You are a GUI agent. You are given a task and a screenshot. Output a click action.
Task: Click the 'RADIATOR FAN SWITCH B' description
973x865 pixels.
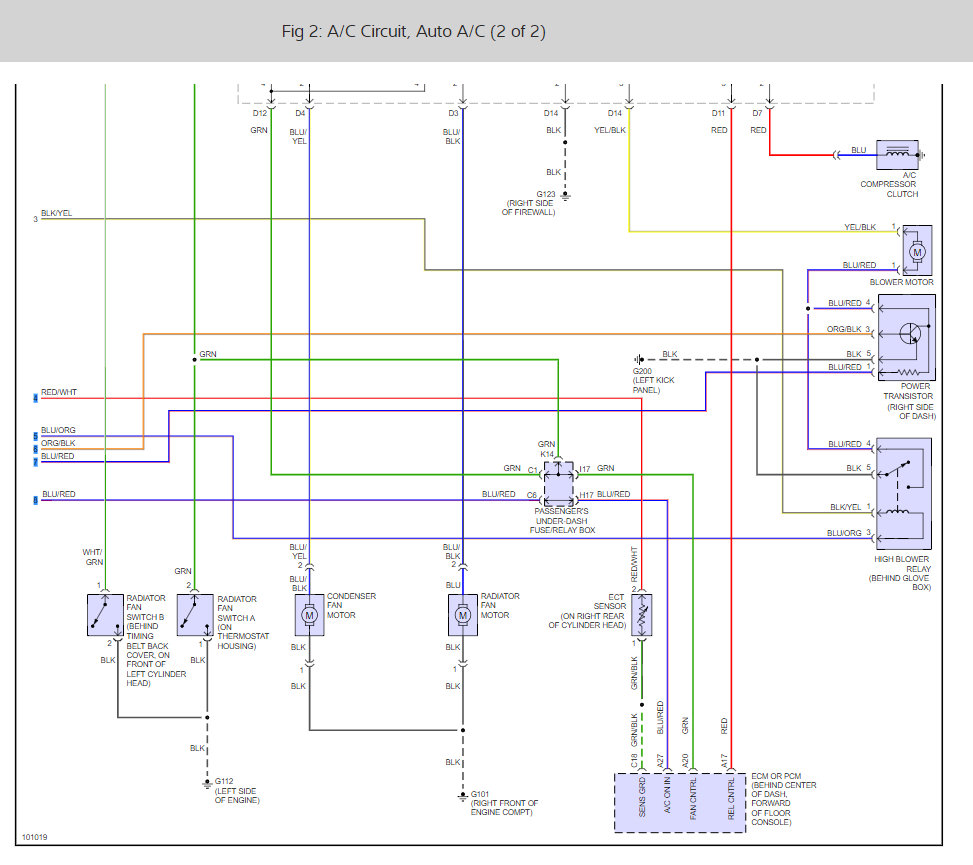pos(156,640)
